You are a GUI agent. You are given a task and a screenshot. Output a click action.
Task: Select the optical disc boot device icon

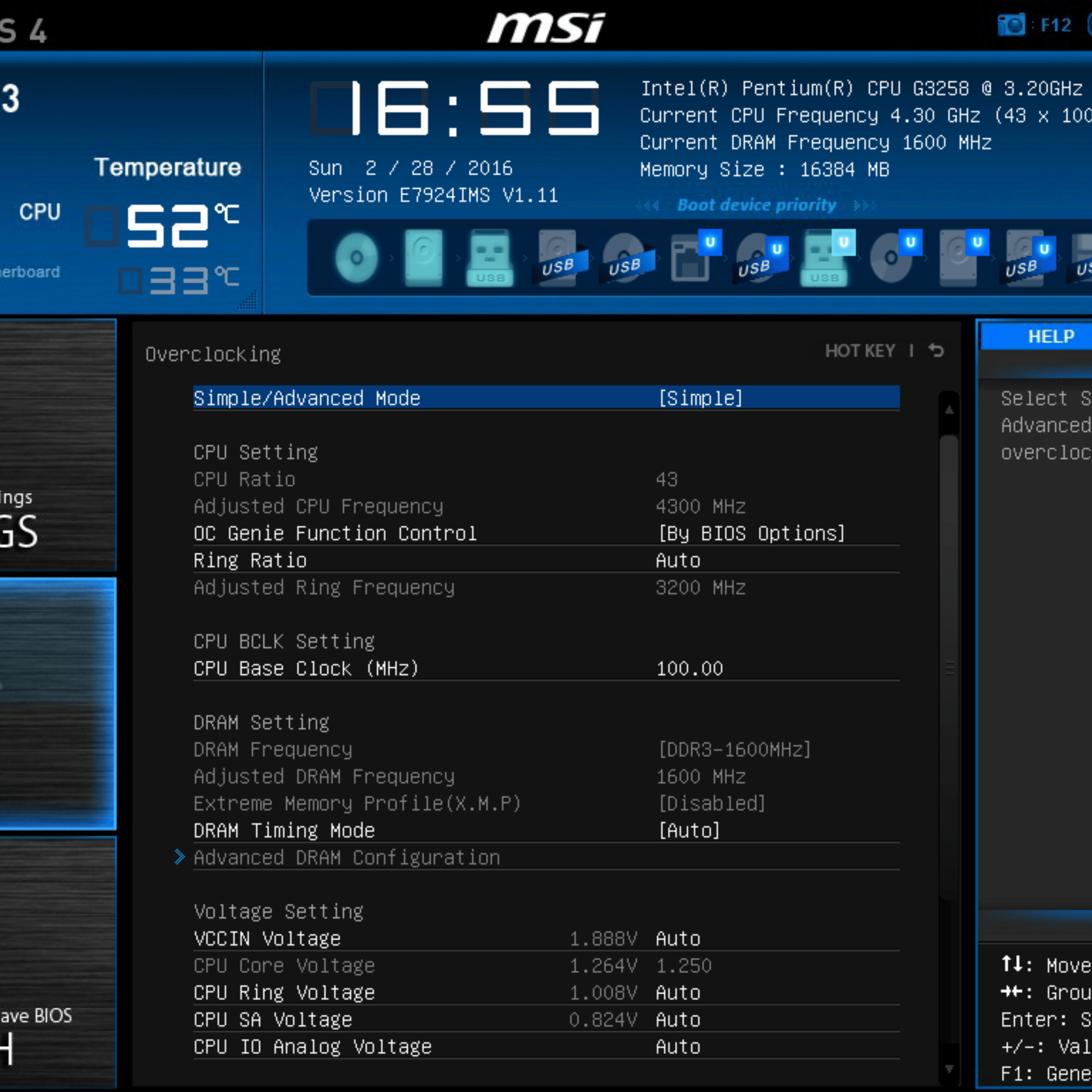(x=356, y=258)
